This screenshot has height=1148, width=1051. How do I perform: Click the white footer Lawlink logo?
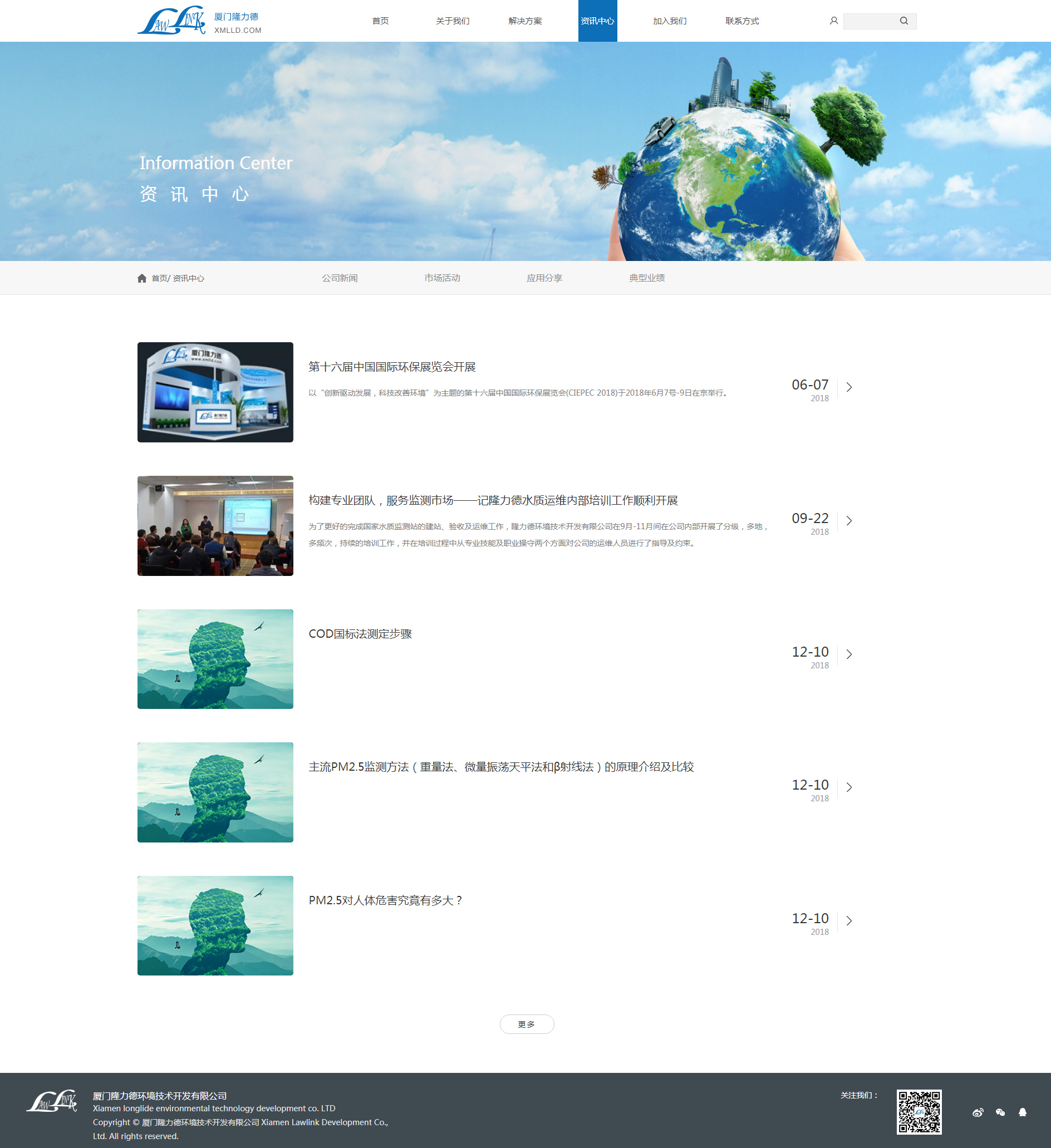pos(52,1101)
